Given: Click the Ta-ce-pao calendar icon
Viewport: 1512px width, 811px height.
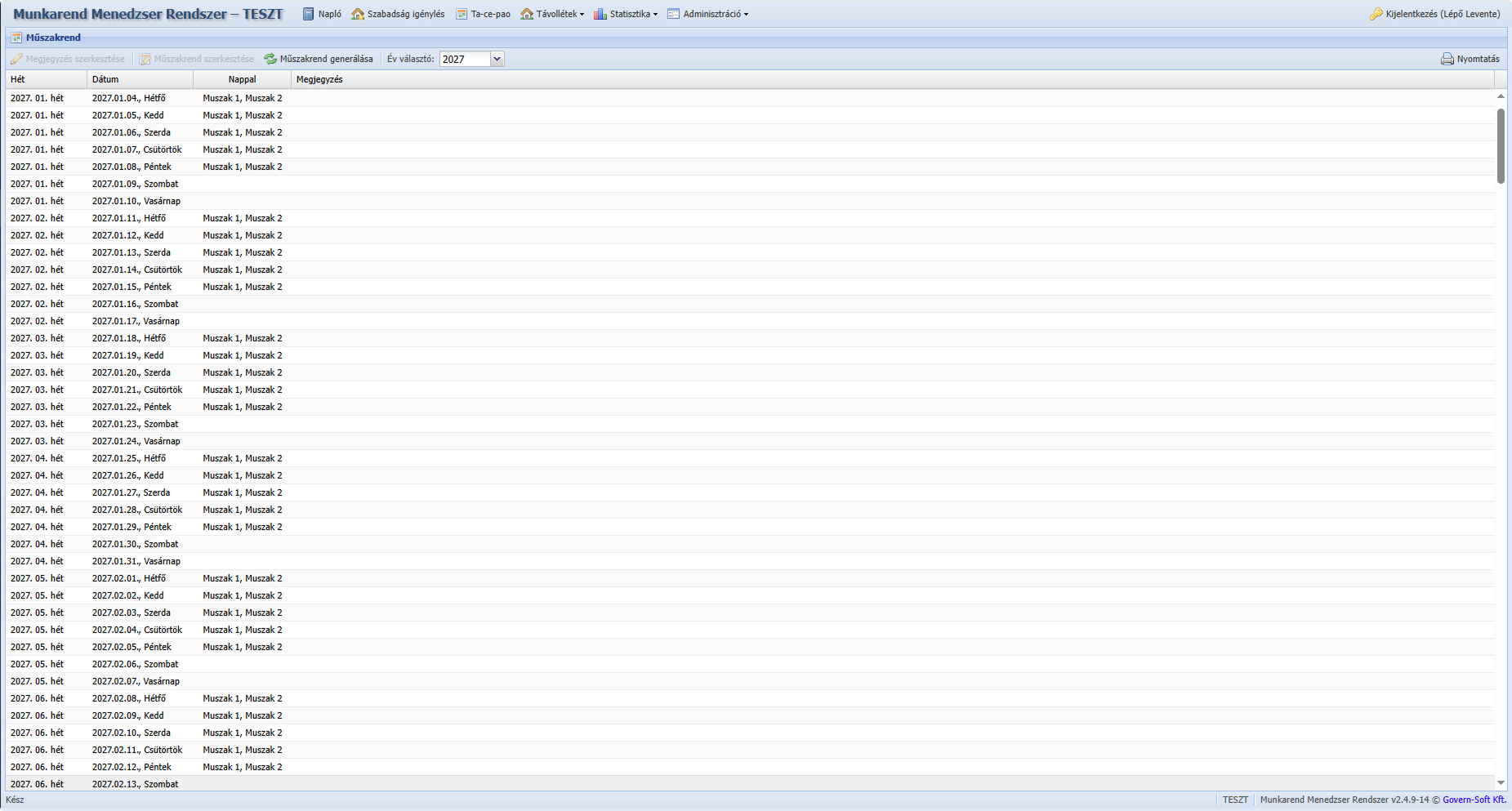Looking at the screenshot, I should click(x=462, y=14).
